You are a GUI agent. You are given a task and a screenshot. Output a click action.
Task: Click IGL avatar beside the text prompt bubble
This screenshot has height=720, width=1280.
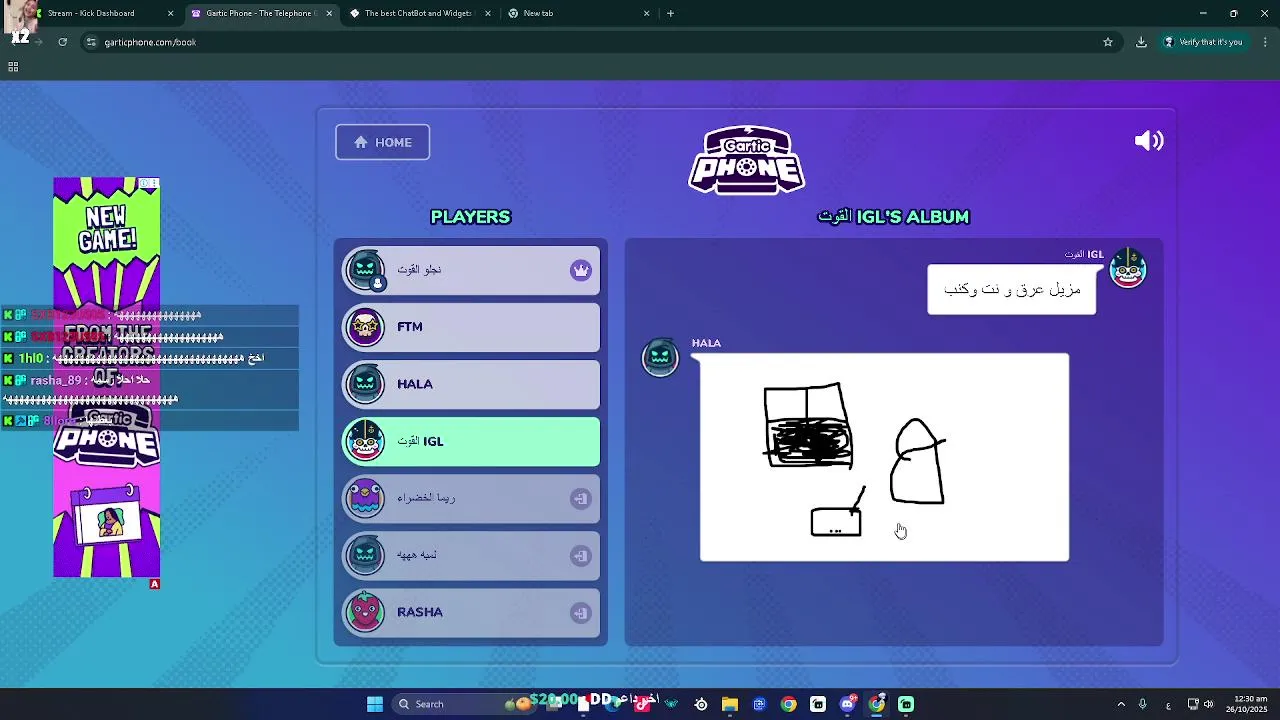[1128, 269]
